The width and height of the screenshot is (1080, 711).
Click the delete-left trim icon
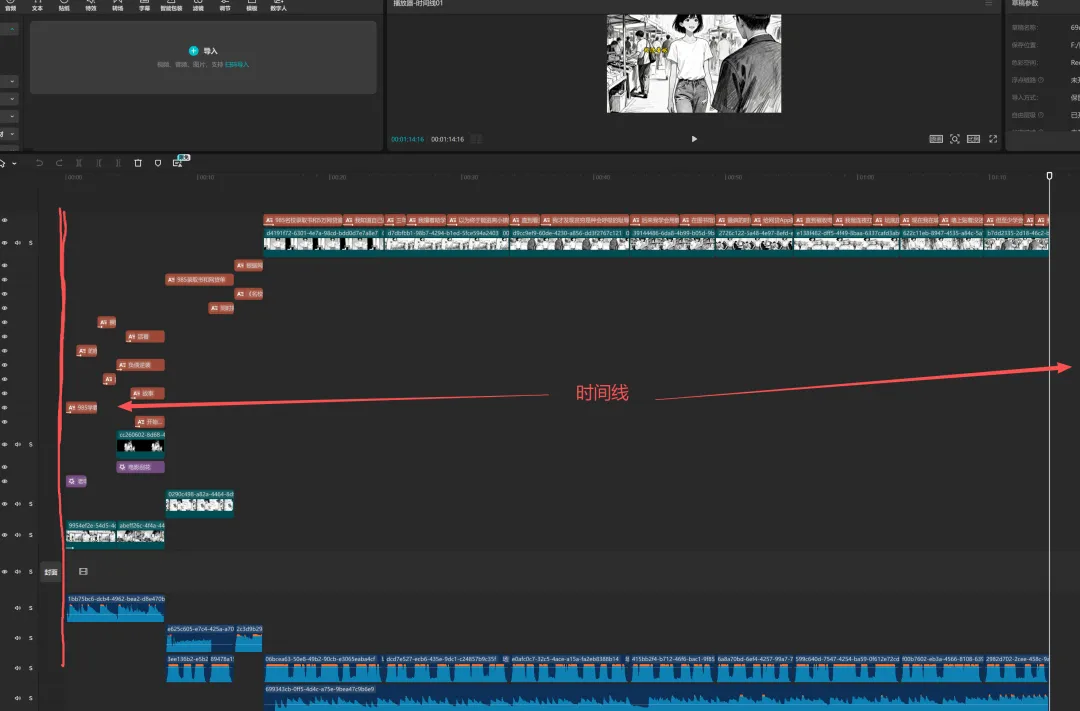(x=98, y=163)
